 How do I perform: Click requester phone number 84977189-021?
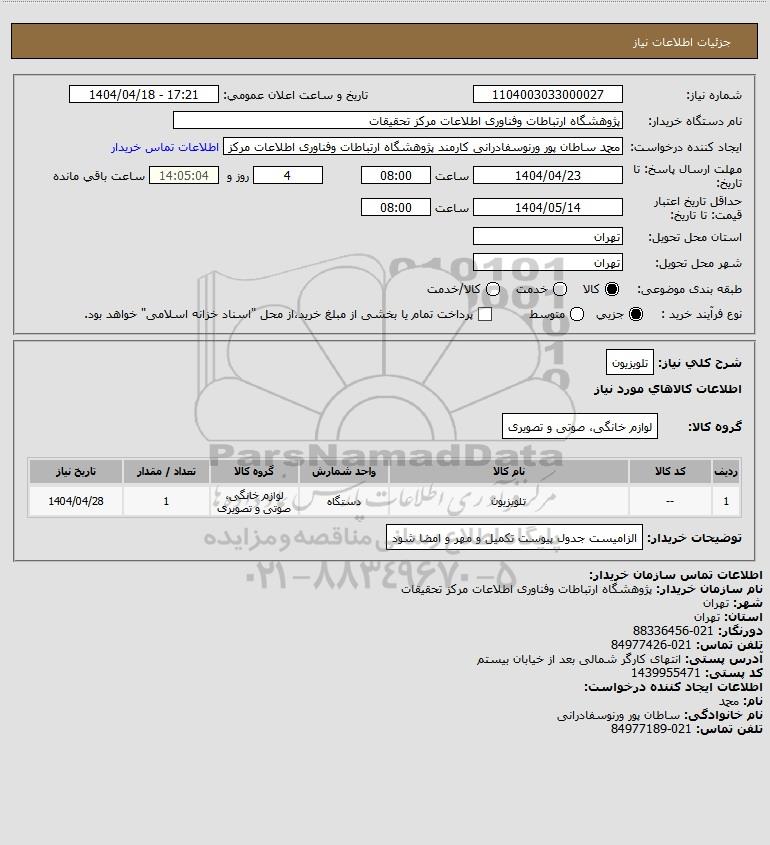tap(651, 729)
